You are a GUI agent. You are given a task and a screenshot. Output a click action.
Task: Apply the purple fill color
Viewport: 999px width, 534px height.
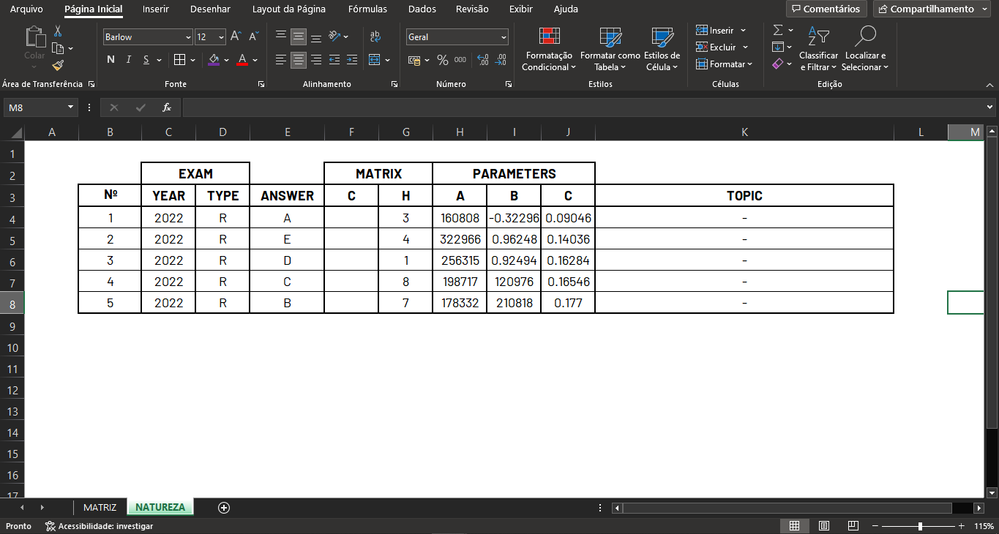(x=214, y=60)
